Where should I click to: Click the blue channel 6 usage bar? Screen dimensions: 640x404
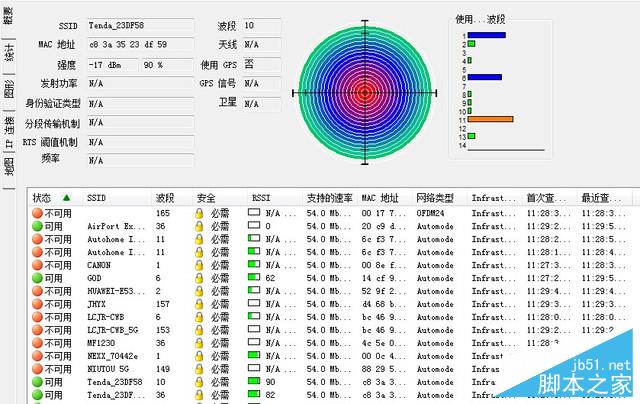484,77
